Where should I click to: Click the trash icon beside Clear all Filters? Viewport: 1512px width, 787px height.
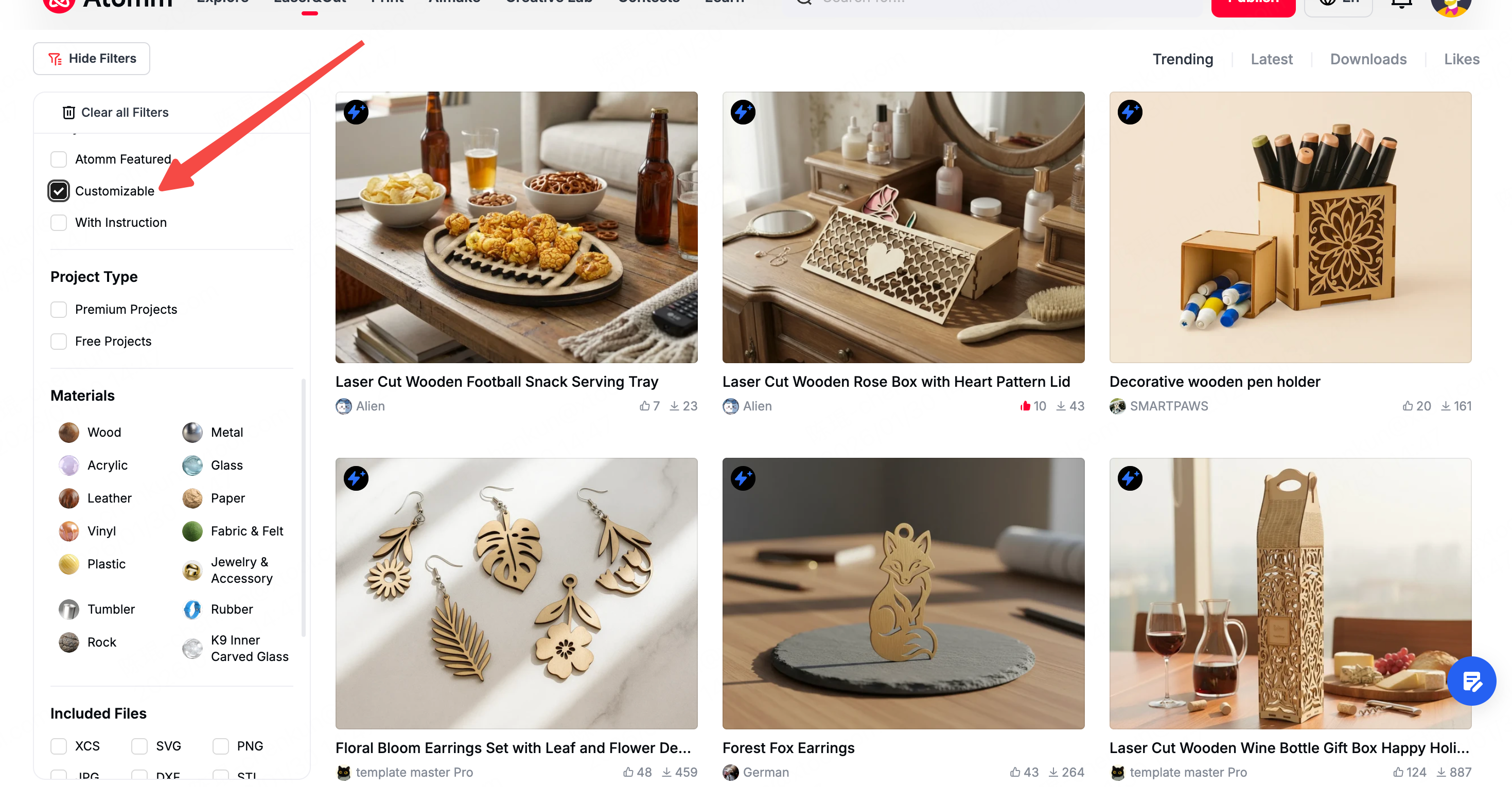68,112
